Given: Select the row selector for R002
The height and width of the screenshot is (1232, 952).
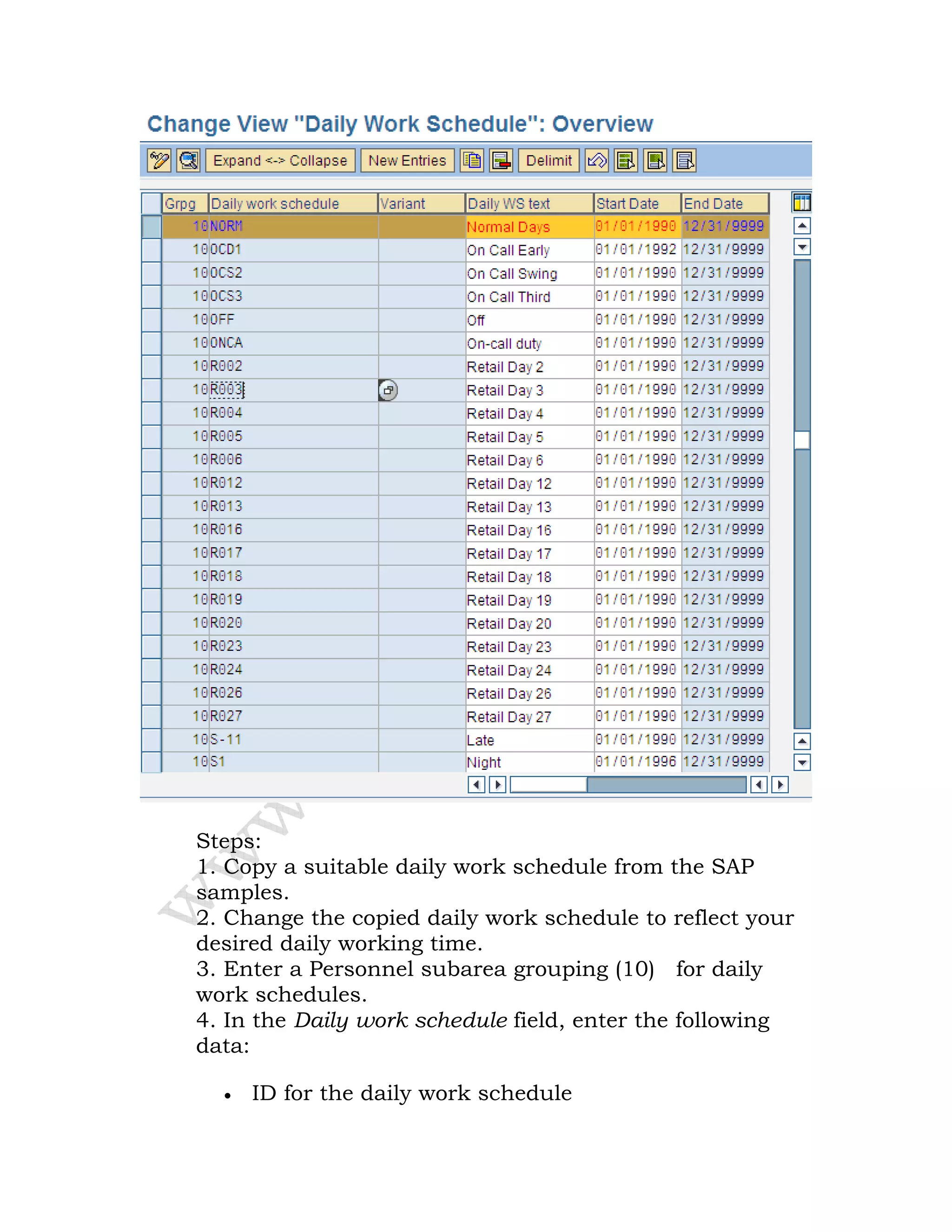Looking at the screenshot, I should coord(151,367).
